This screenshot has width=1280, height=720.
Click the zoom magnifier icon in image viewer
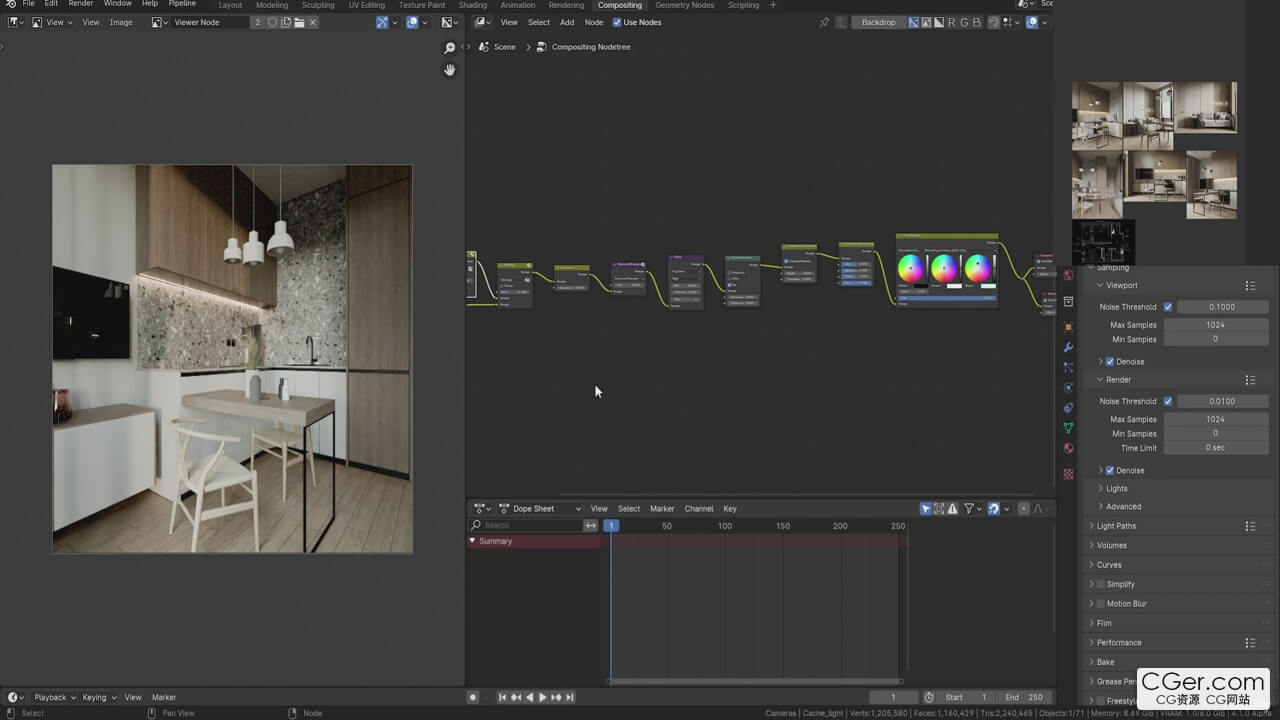(450, 48)
